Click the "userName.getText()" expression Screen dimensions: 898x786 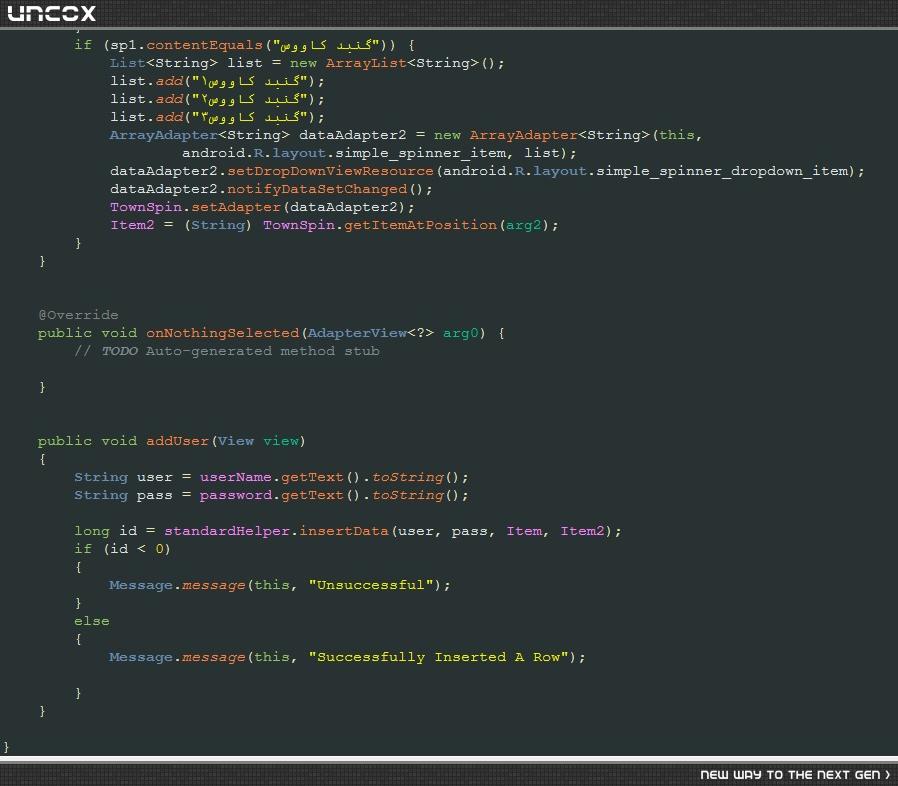[x=279, y=477]
